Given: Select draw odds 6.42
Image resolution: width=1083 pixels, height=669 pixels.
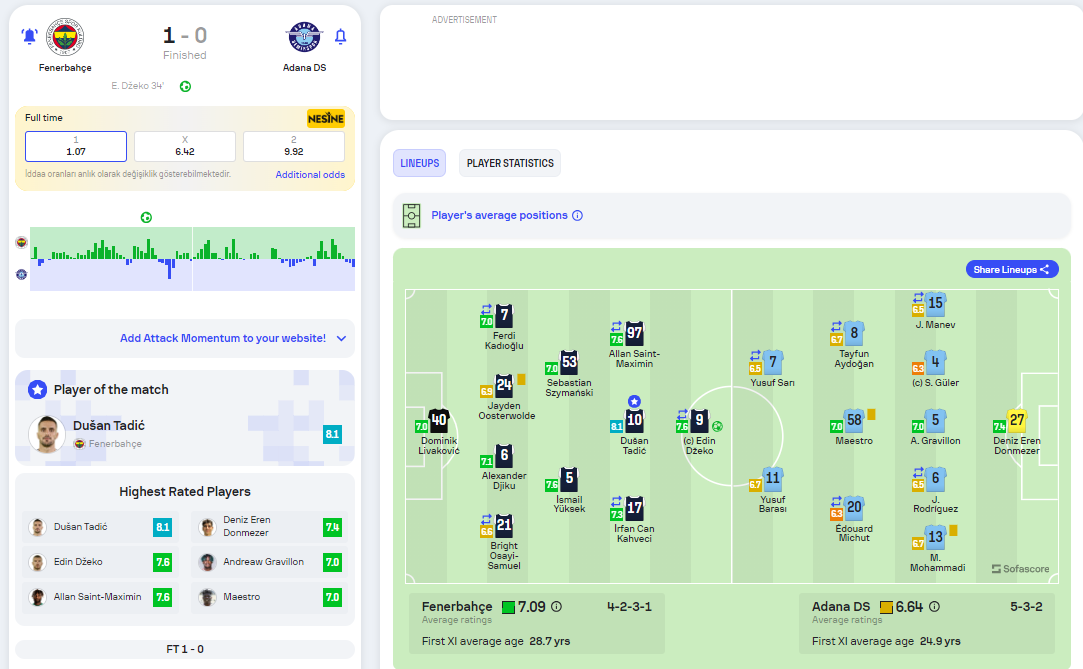Looking at the screenshot, I should click(185, 146).
